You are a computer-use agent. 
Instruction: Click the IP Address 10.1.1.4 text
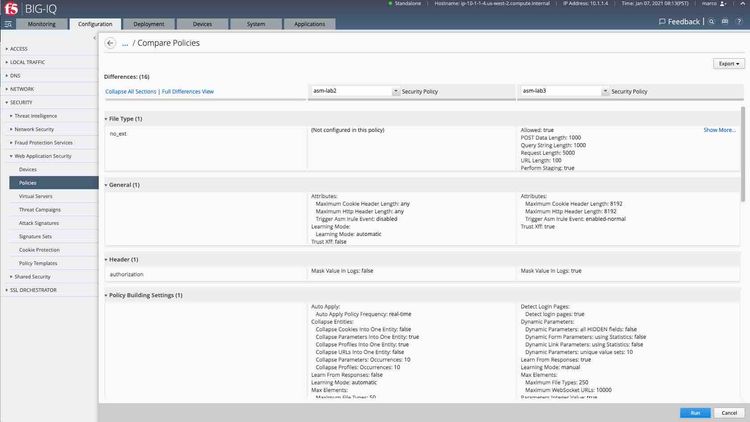[585, 3]
